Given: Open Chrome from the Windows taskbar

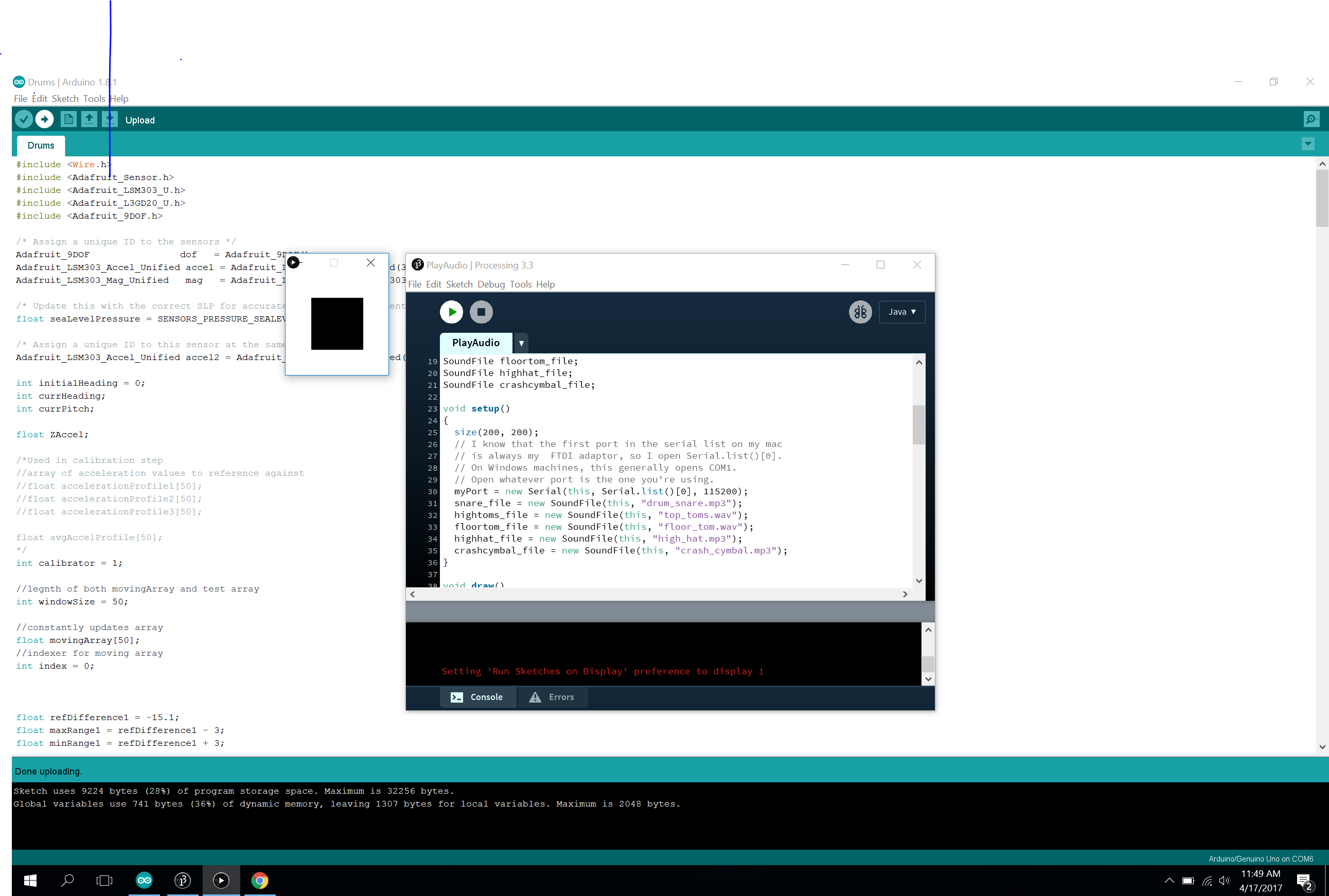Looking at the screenshot, I should (x=259, y=881).
